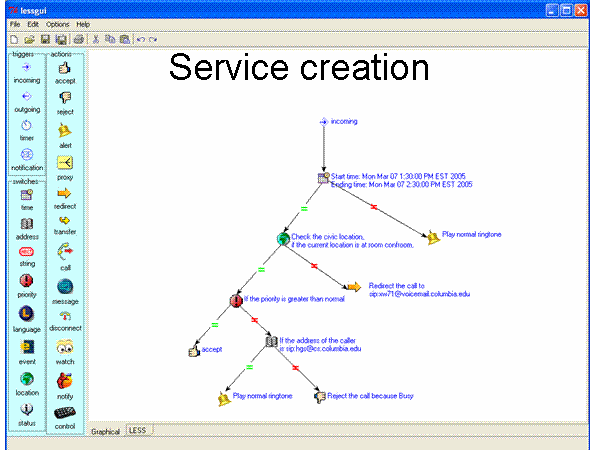Switch to the LESS tab
The image size is (600, 450).
137,431
